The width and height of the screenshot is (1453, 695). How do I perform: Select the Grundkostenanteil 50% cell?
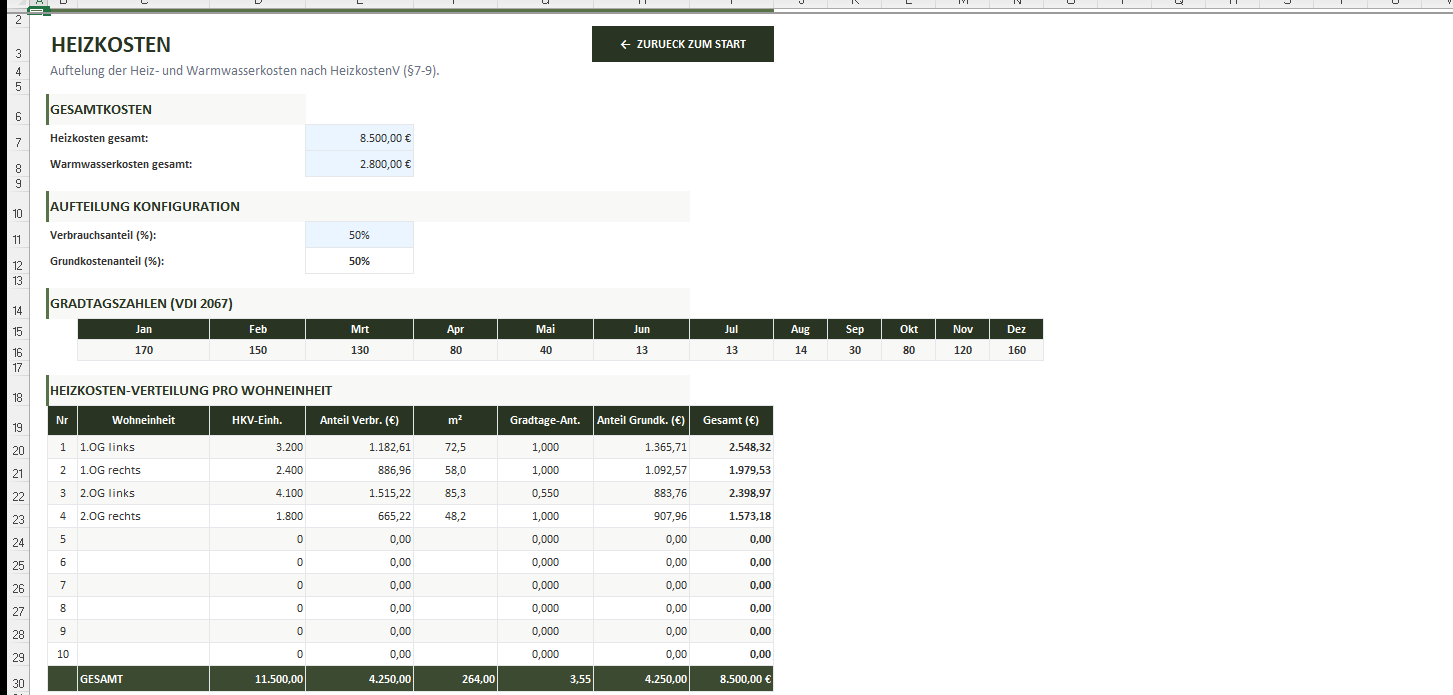tap(359, 261)
